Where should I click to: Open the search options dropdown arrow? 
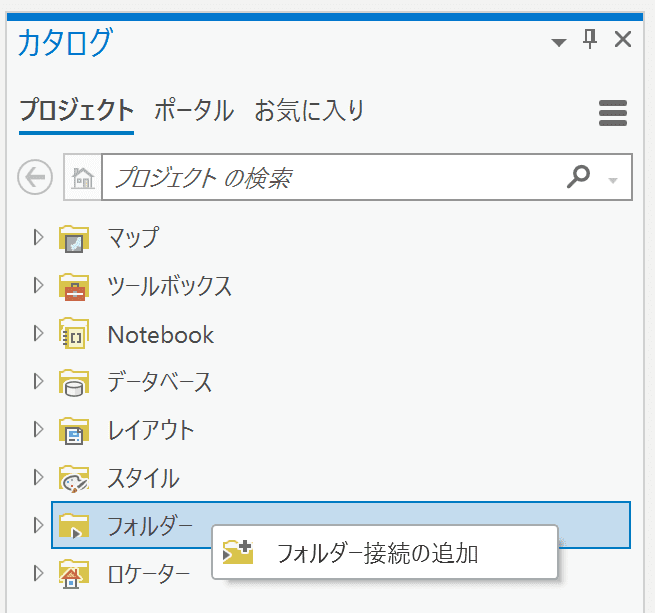pyautogui.click(x=613, y=181)
